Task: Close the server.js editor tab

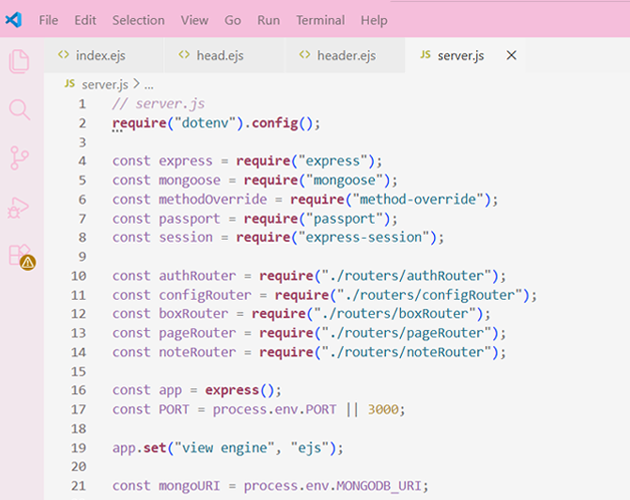Action: (512, 56)
